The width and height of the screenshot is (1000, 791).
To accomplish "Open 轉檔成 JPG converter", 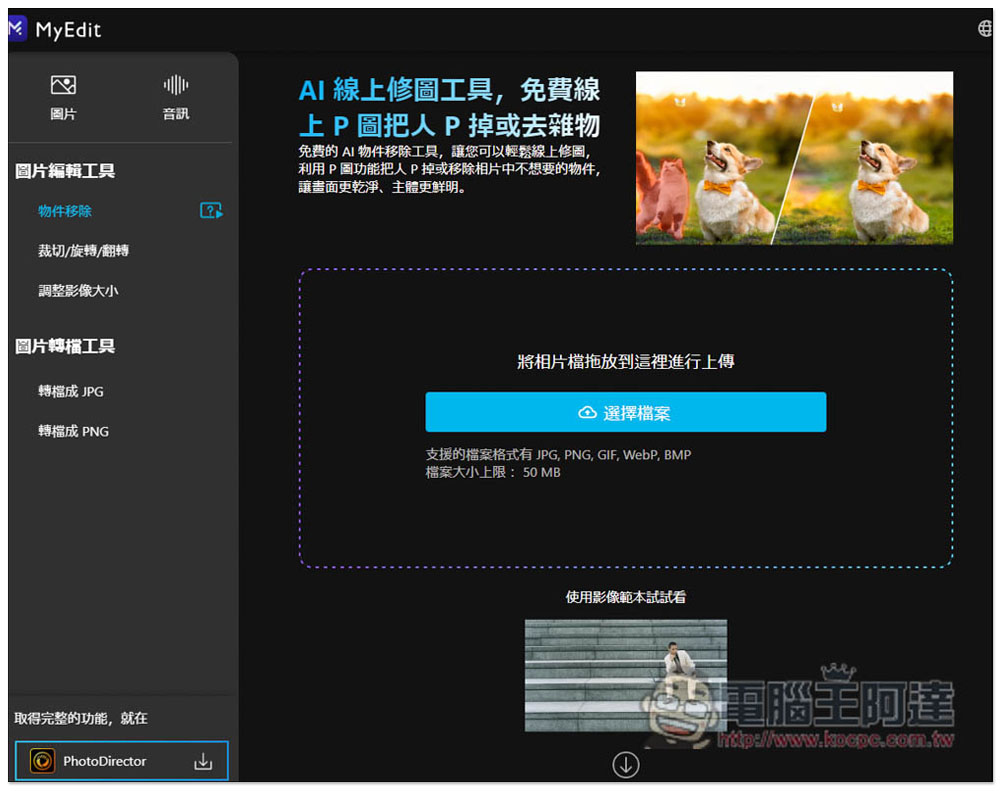I will pos(71,392).
